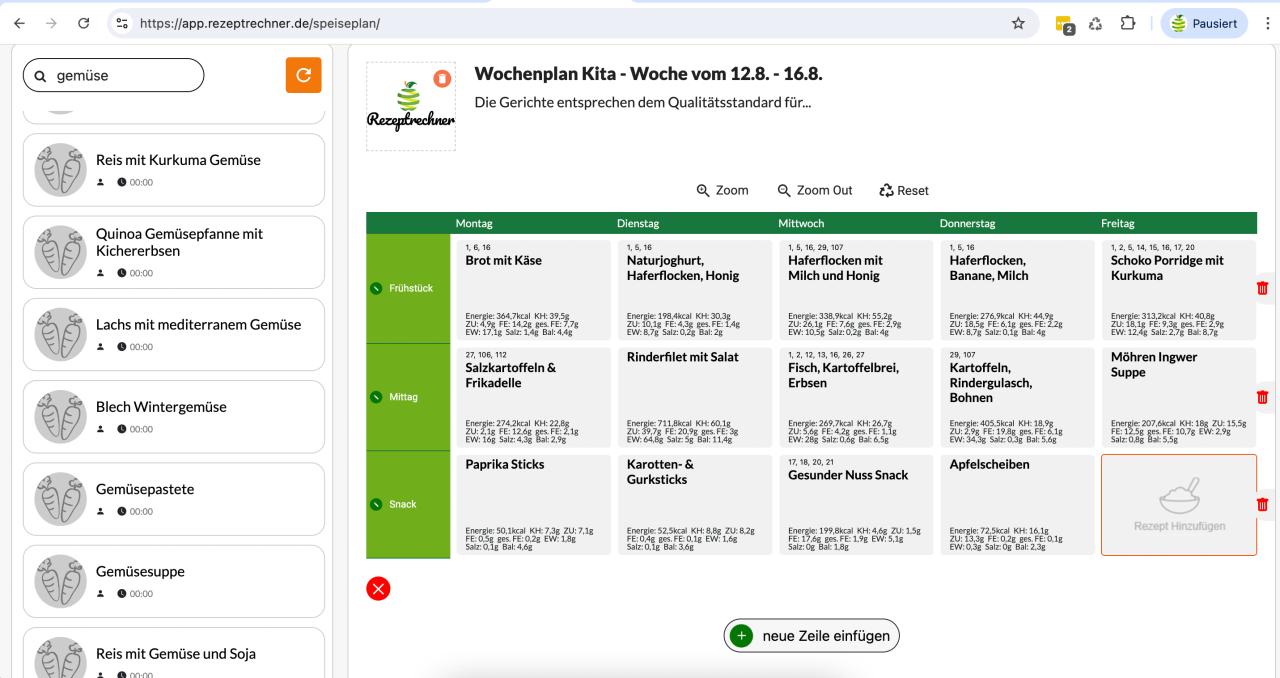The height and width of the screenshot is (678, 1280).
Task: Click Zoom Out on the meal plan
Action: [814, 190]
